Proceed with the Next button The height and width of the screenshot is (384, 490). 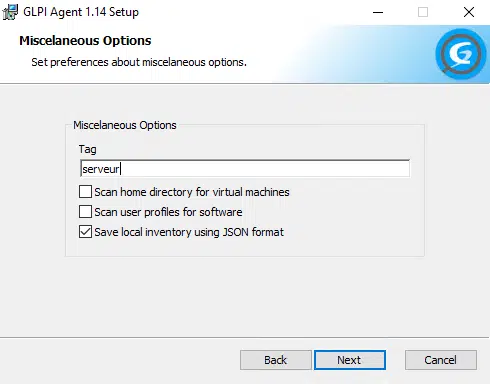(350, 360)
